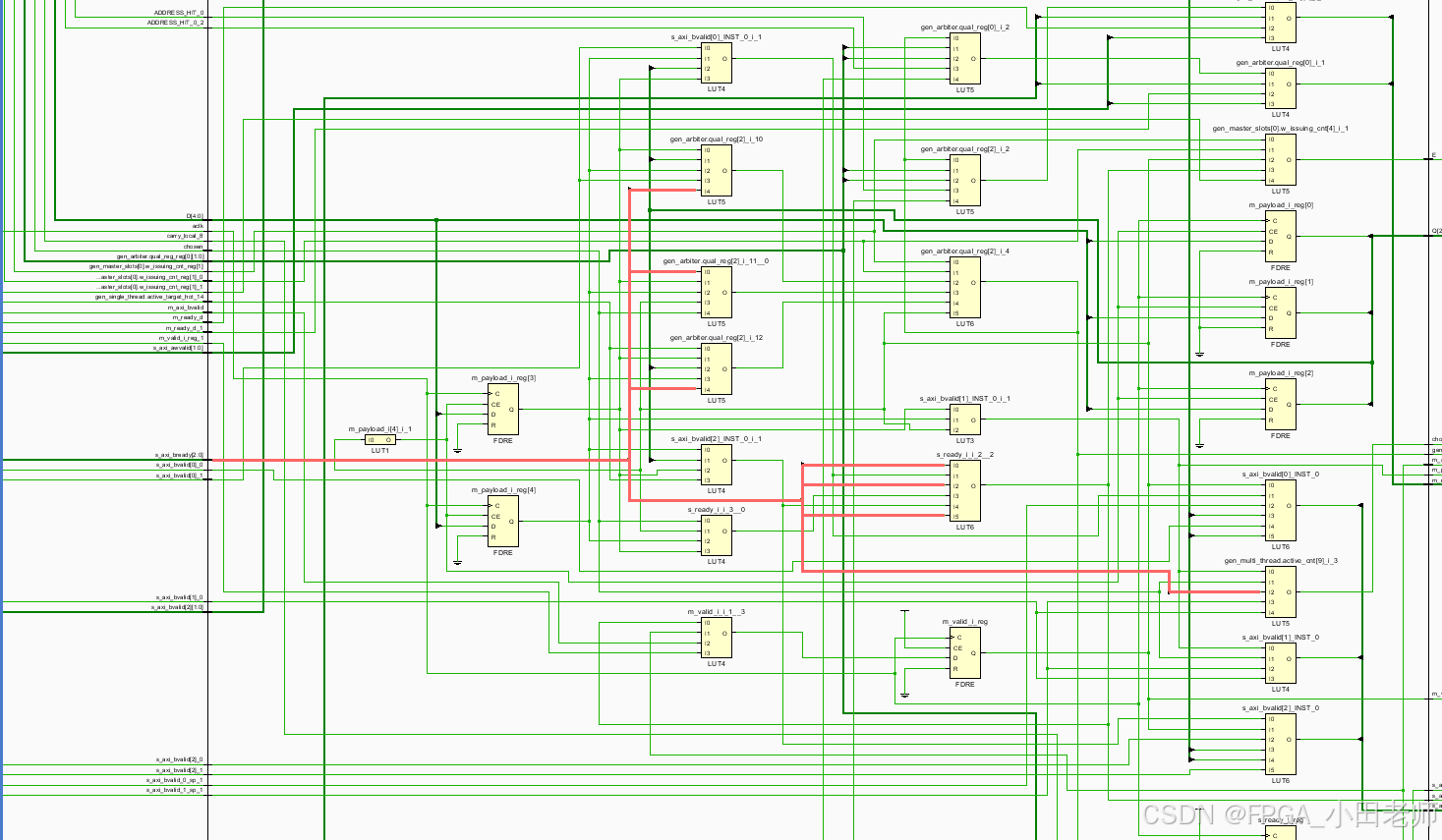This screenshot has height=840, width=1442.
Task: Click the Q pin of m_payload_i_reg[0] FDRE
Action: 1289,237
